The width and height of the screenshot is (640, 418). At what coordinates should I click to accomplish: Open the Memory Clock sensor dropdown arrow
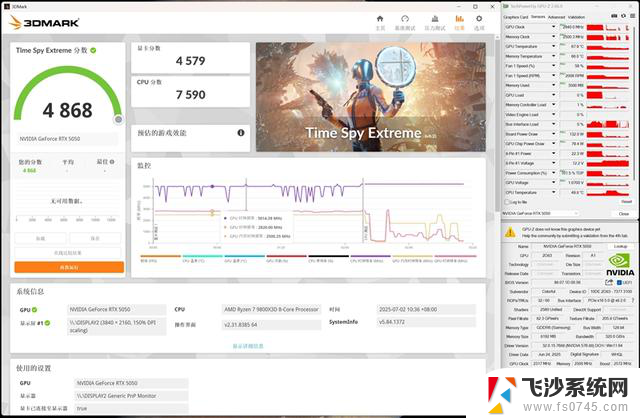click(554, 37)
